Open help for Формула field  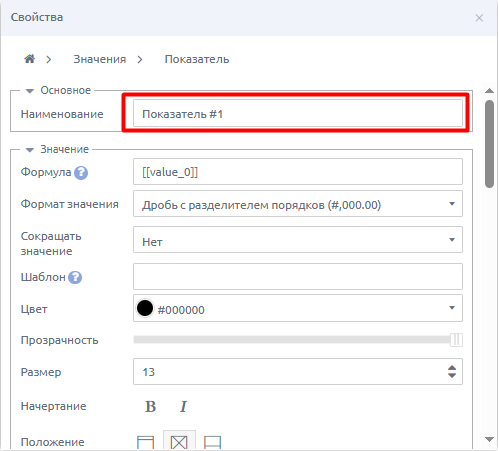coord(81,173)
